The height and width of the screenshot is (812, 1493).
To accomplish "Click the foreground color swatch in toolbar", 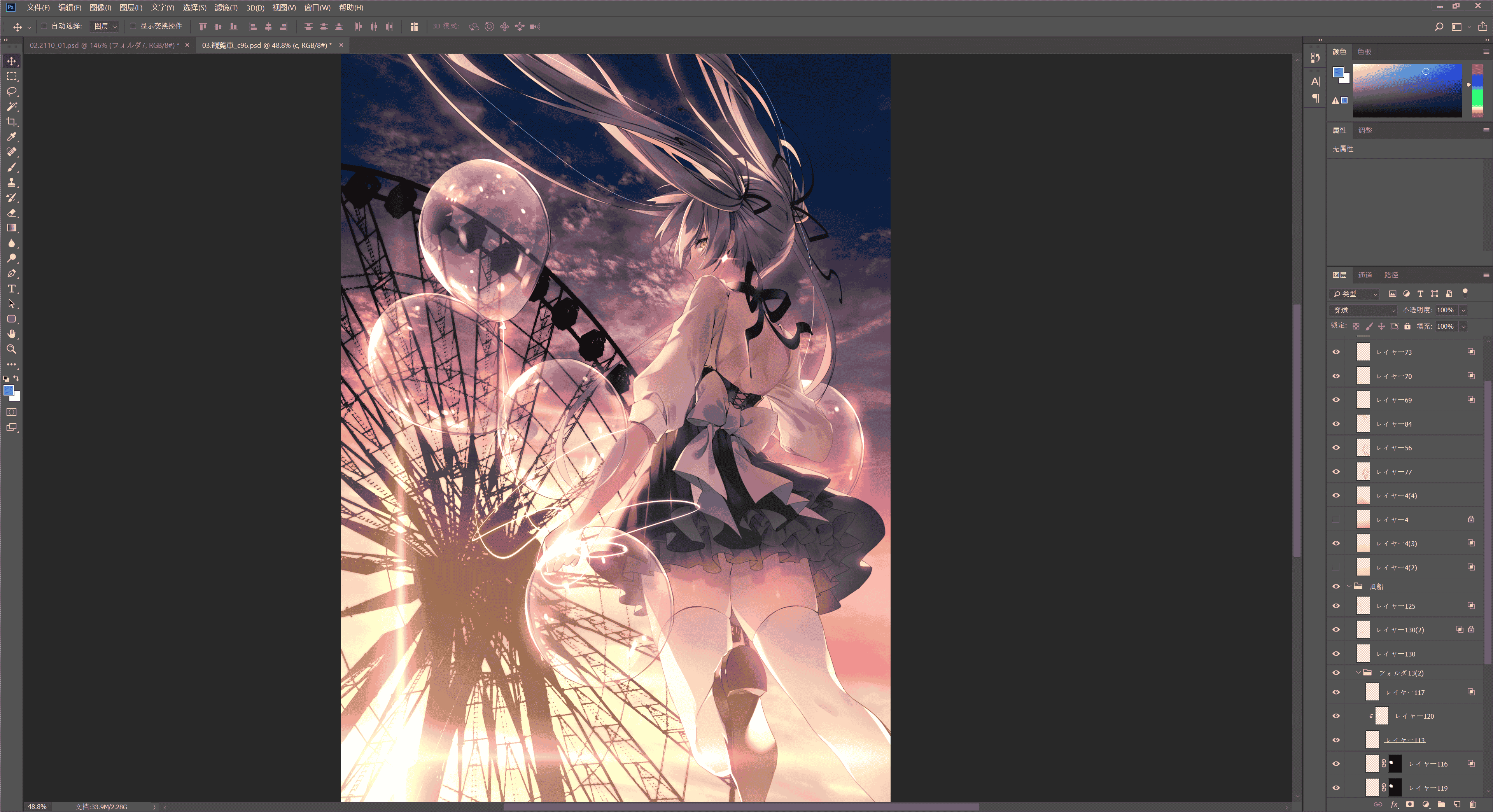I will point(9,391).
